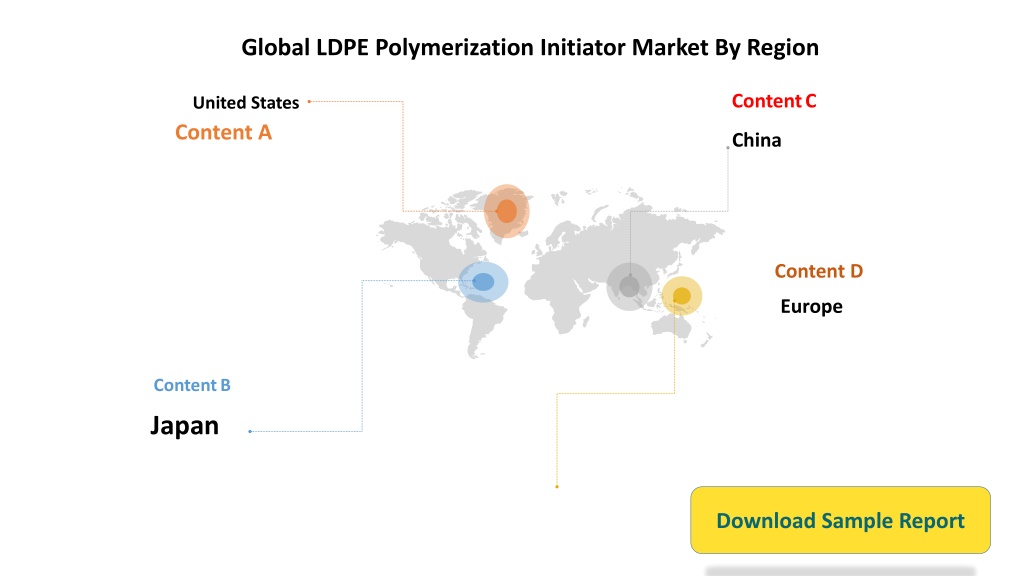Click the 'Japan' label
The width and height of the screenshot is (1024, 576).
[184, 425]
